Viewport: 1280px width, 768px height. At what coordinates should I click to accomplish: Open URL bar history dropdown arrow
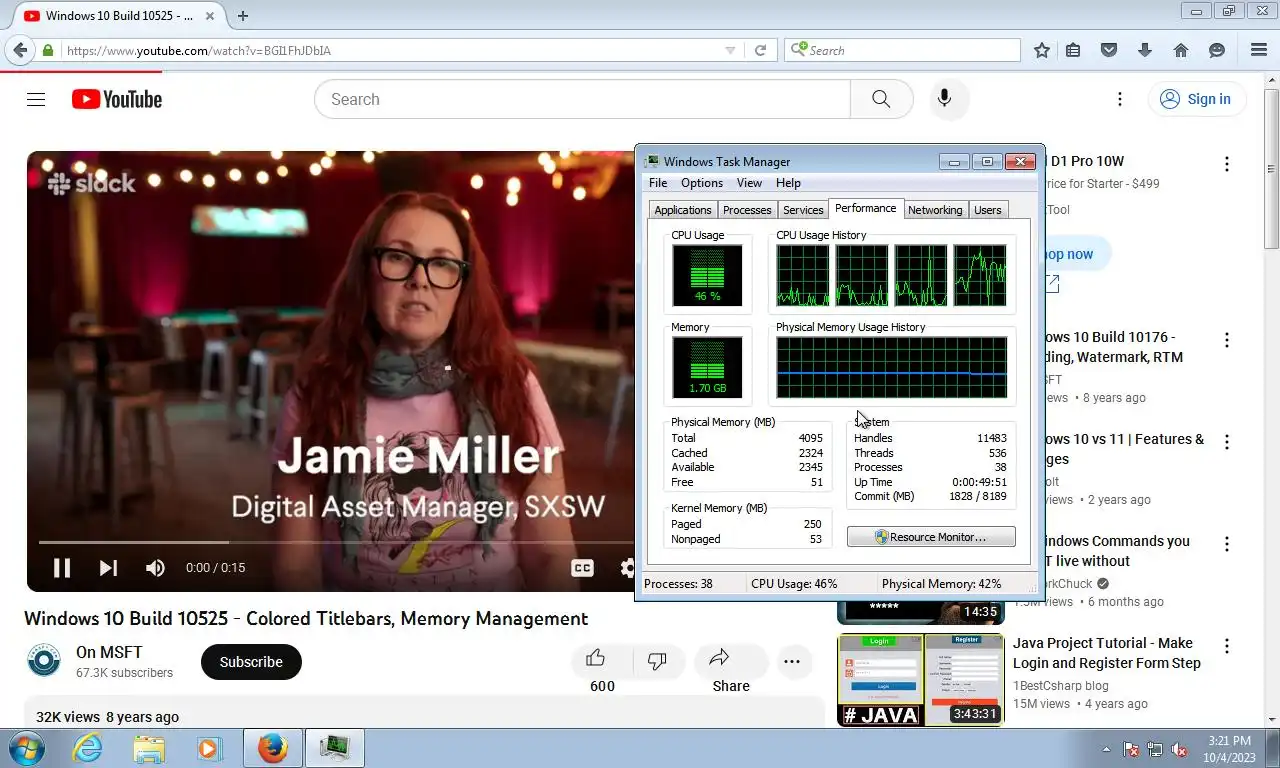(730, 50)
